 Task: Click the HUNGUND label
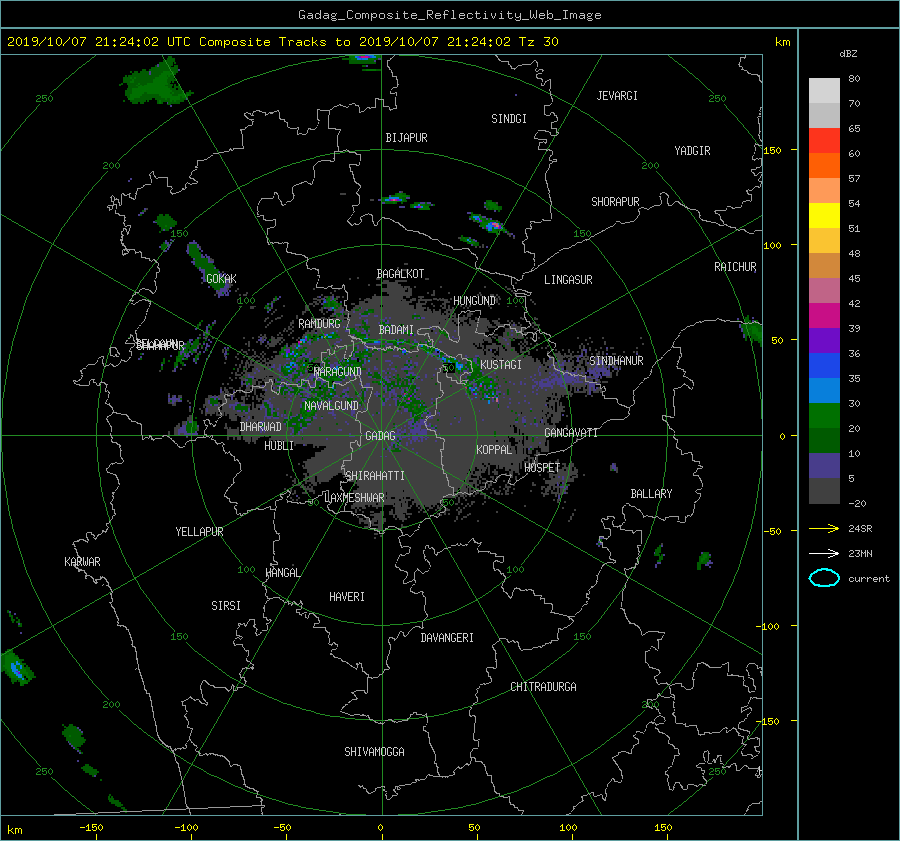(x=474, y=301)
